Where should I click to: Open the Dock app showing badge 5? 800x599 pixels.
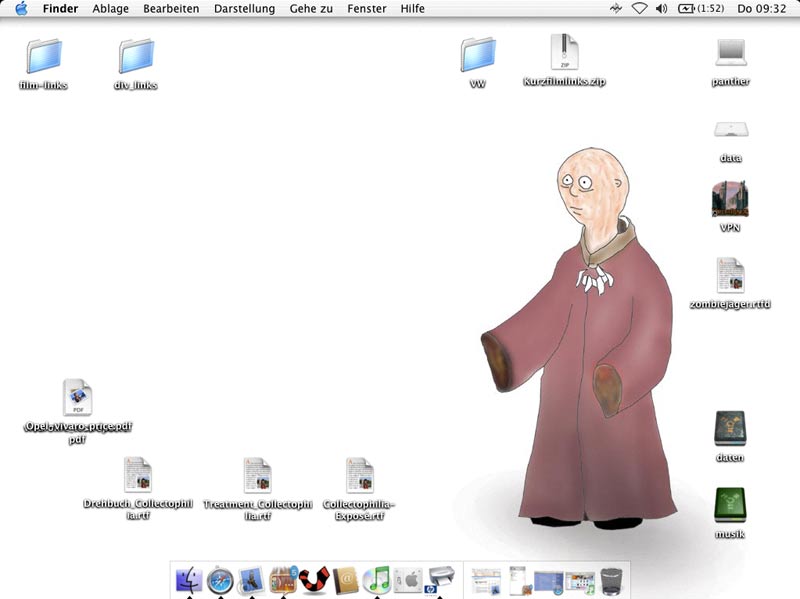[283, 580]
